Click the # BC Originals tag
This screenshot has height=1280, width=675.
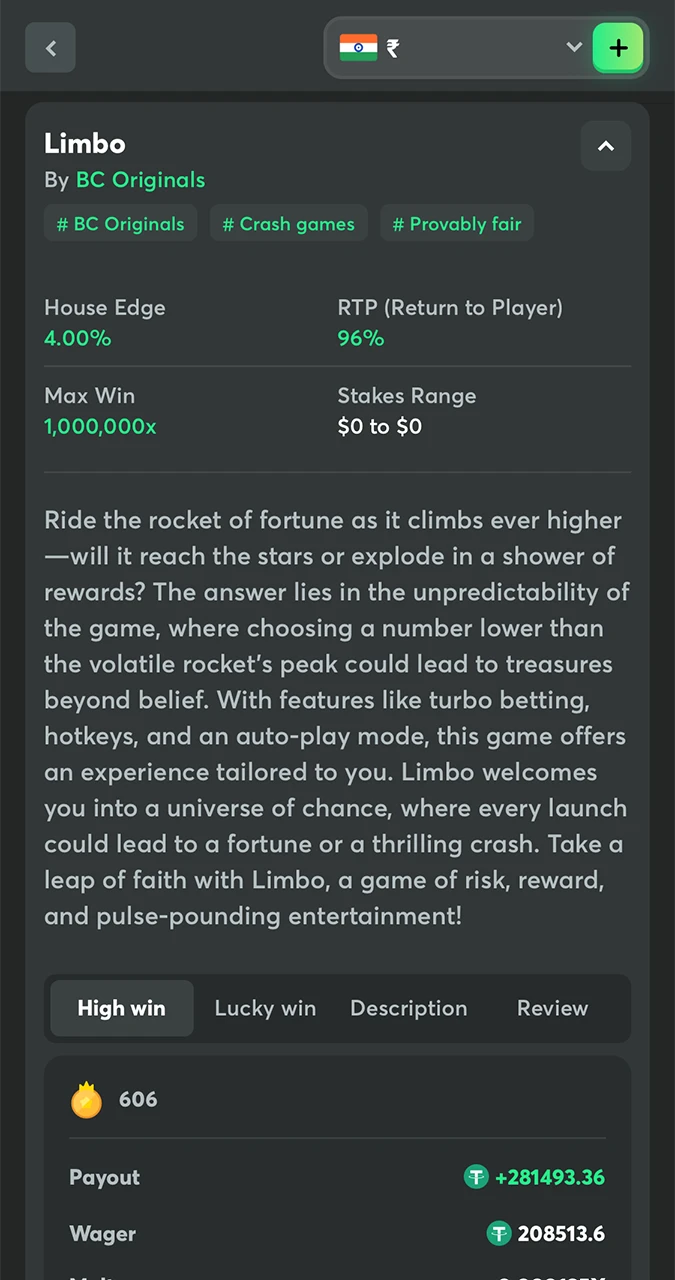(x=120, y=224)
